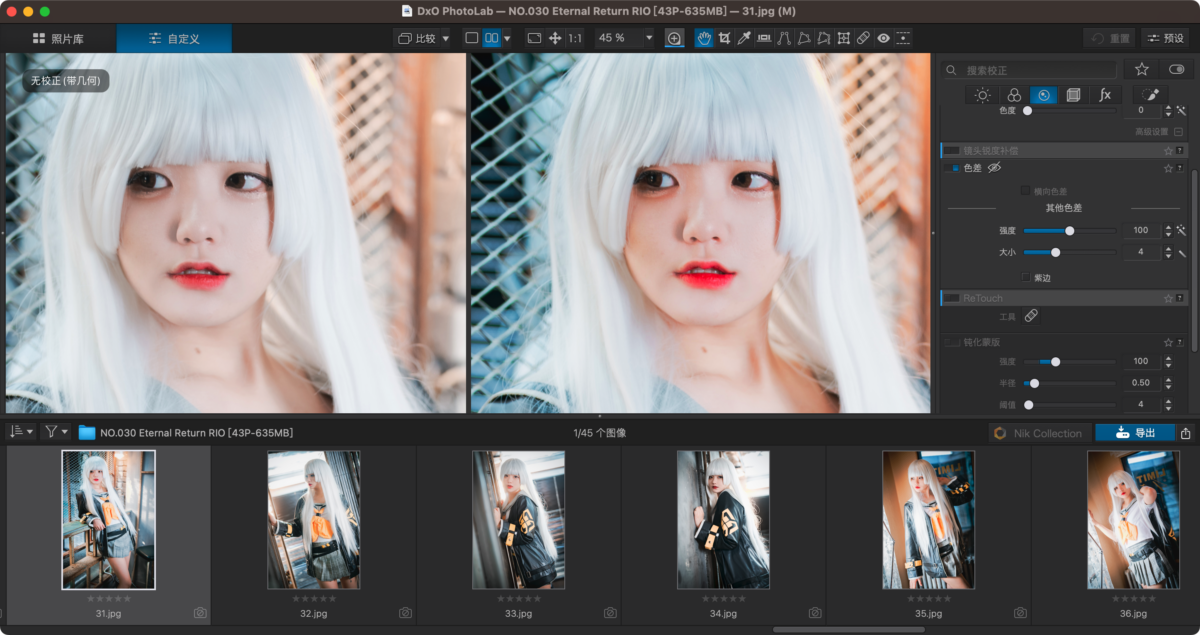Click the magic wand beside 强度 slider
1200x635 pixels.
coord(1181,230)
